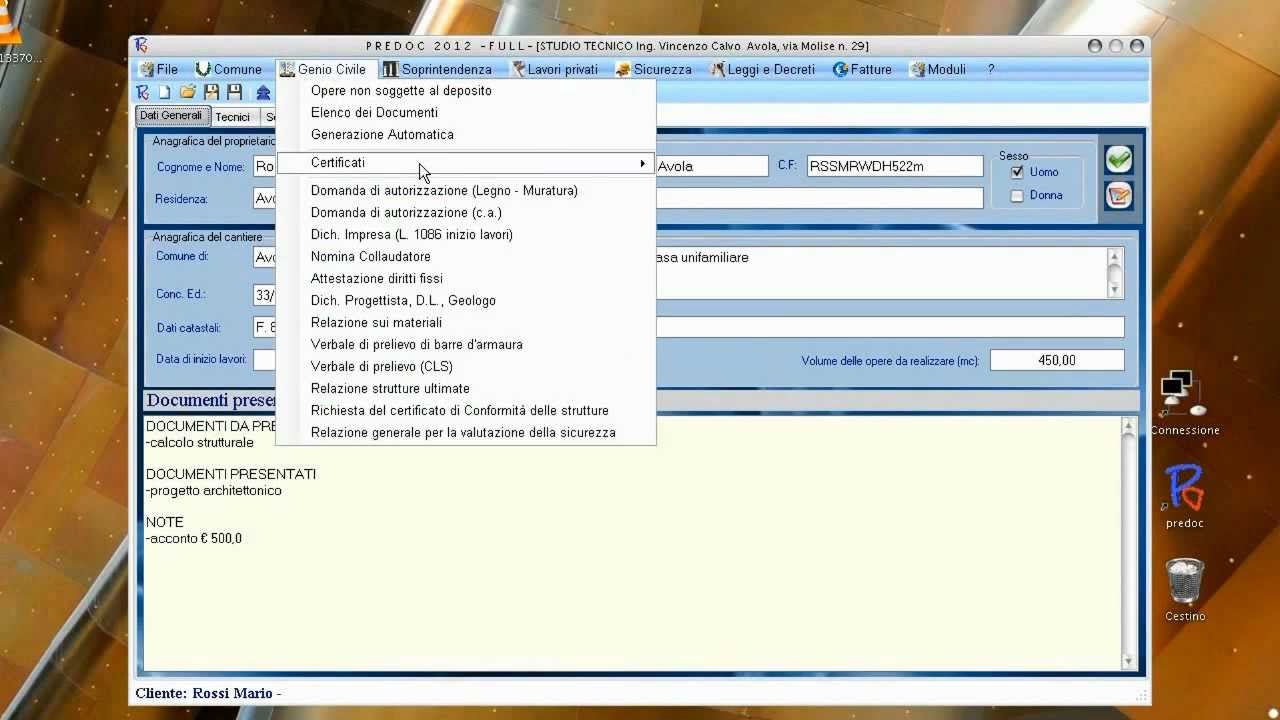Open the Fatture menu

point(862,69)
